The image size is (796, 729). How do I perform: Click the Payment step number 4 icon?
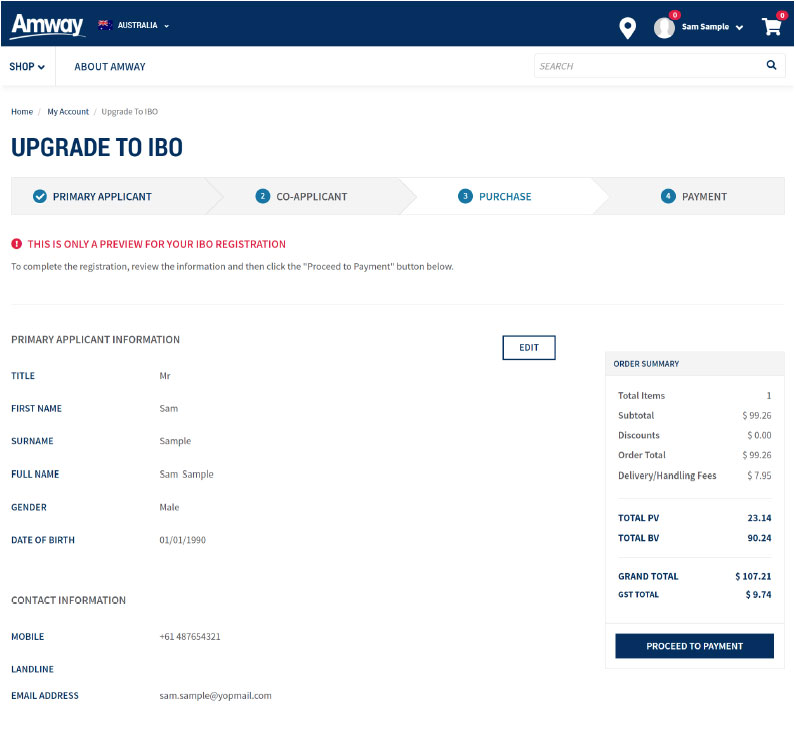[x=668, y=196]
